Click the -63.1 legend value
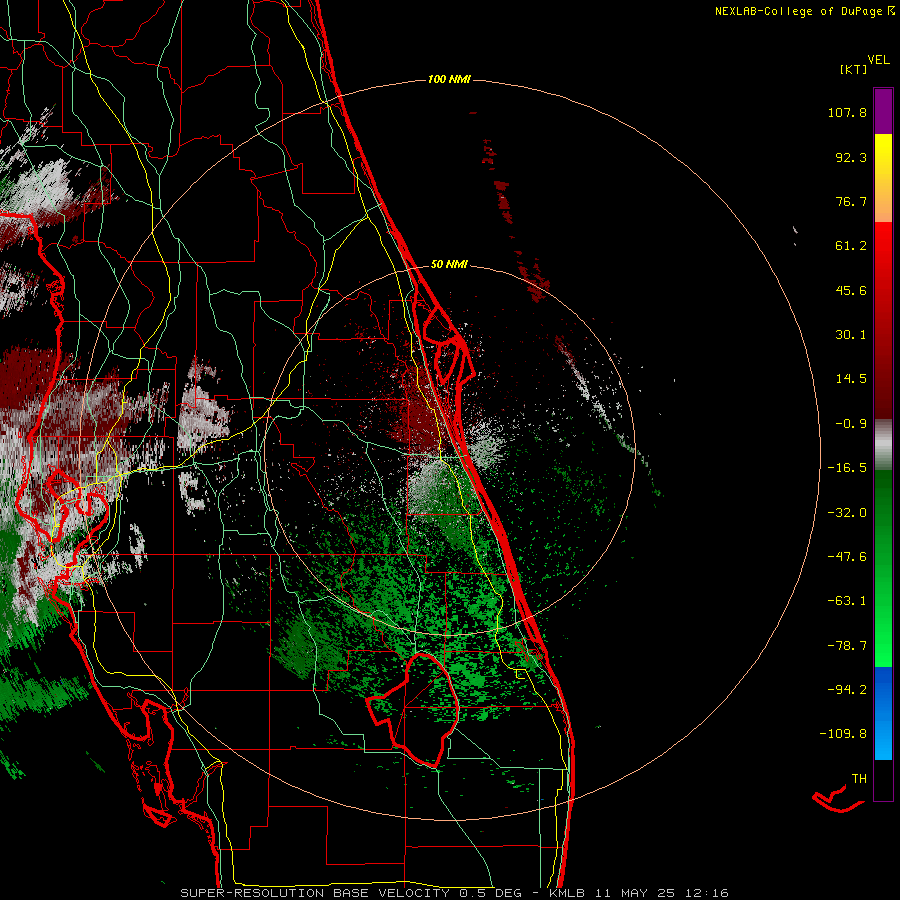The image size is (900, 900). 847,601
